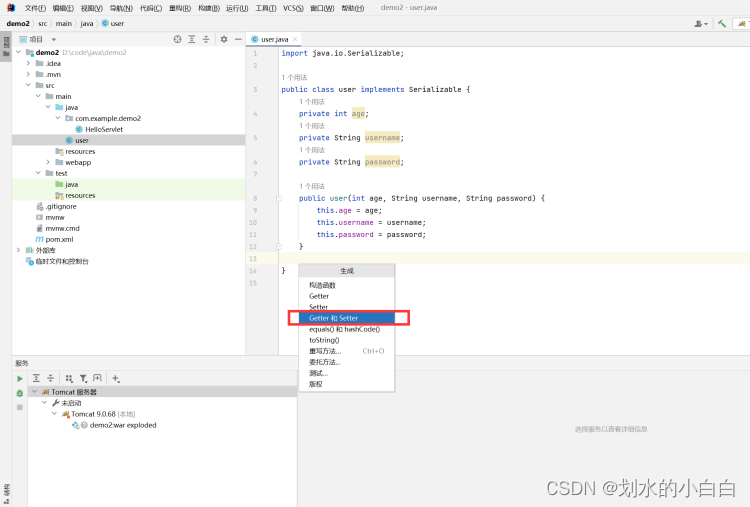Open the VCS(S) menu
750x507 pixels.
point(293,8)
